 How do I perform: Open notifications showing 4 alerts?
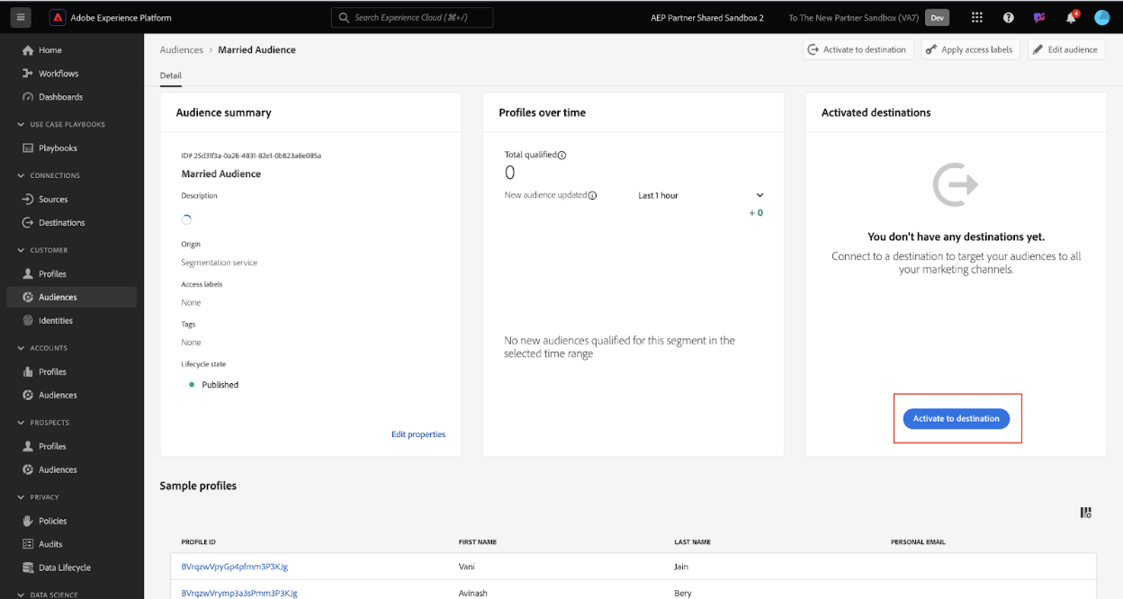coord(1069,16)
